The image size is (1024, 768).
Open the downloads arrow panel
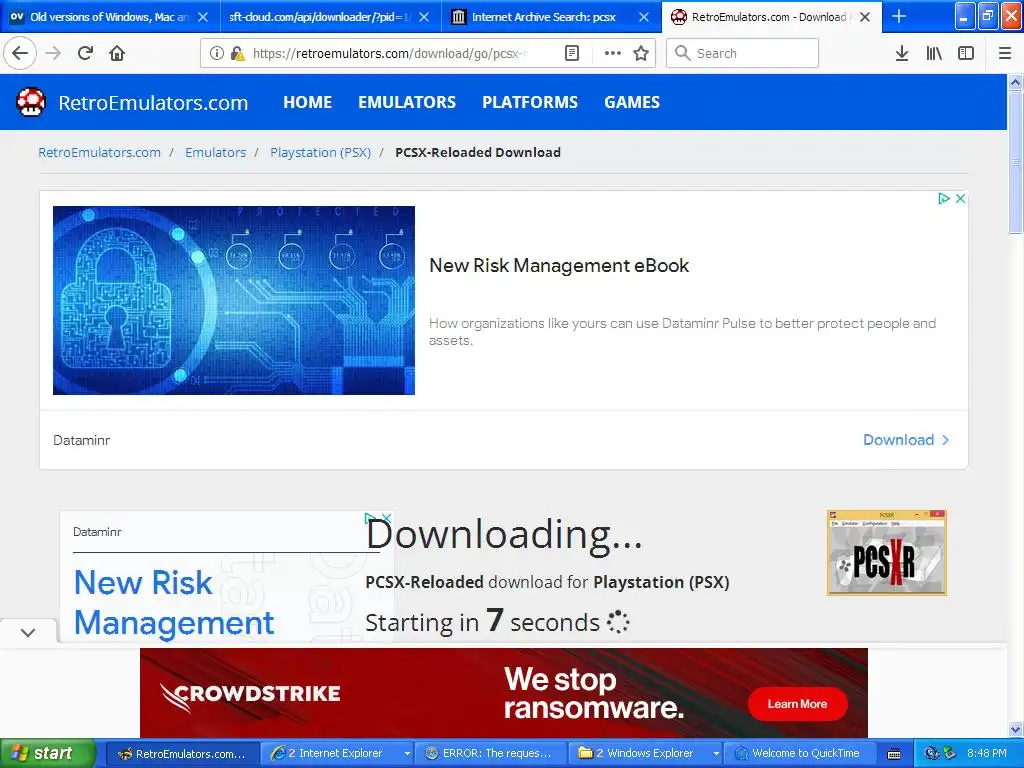[902, 53]
